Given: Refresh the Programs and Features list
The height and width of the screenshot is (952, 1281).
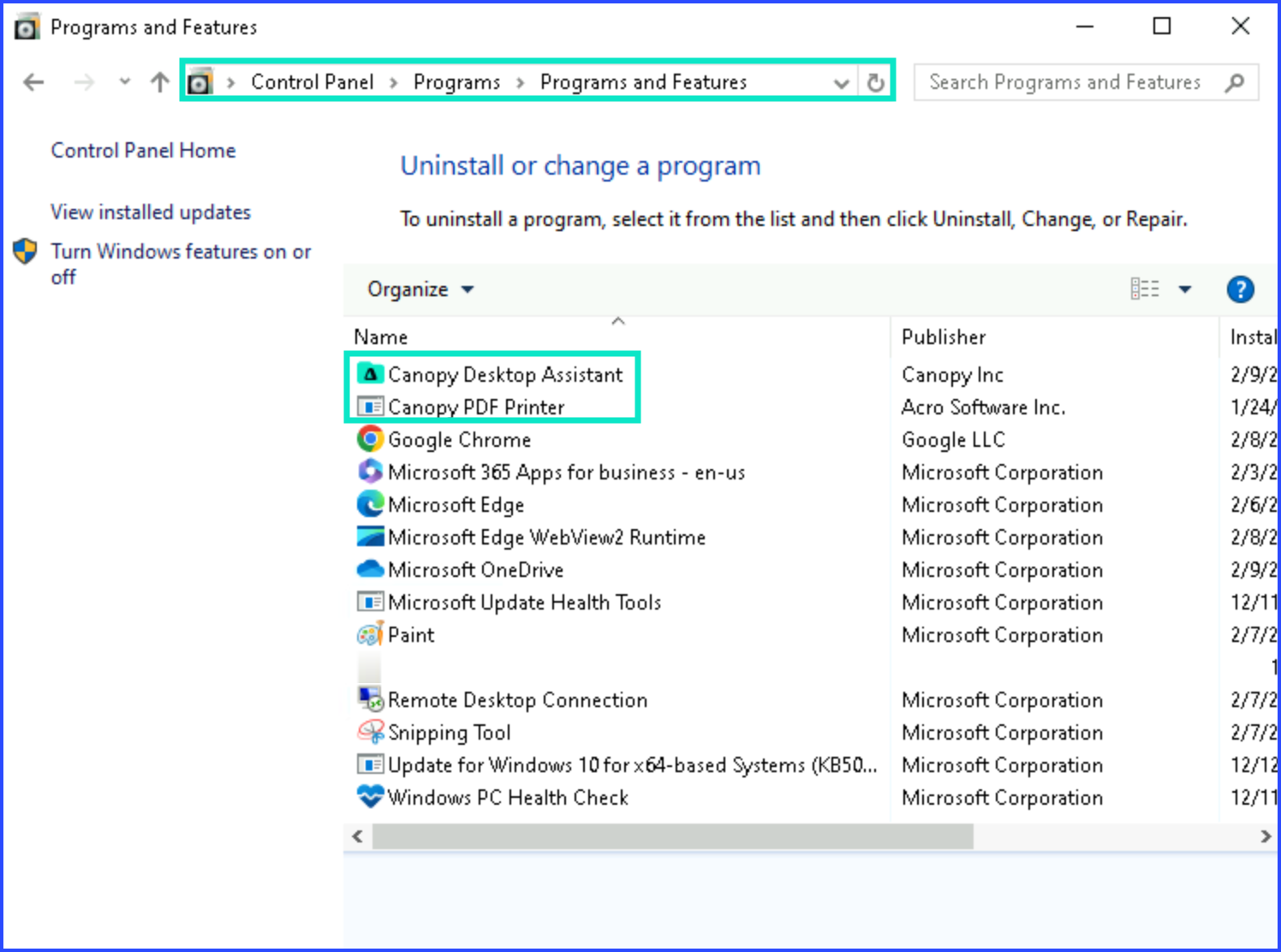Looking at the screenshot, I should click(875, 82).
